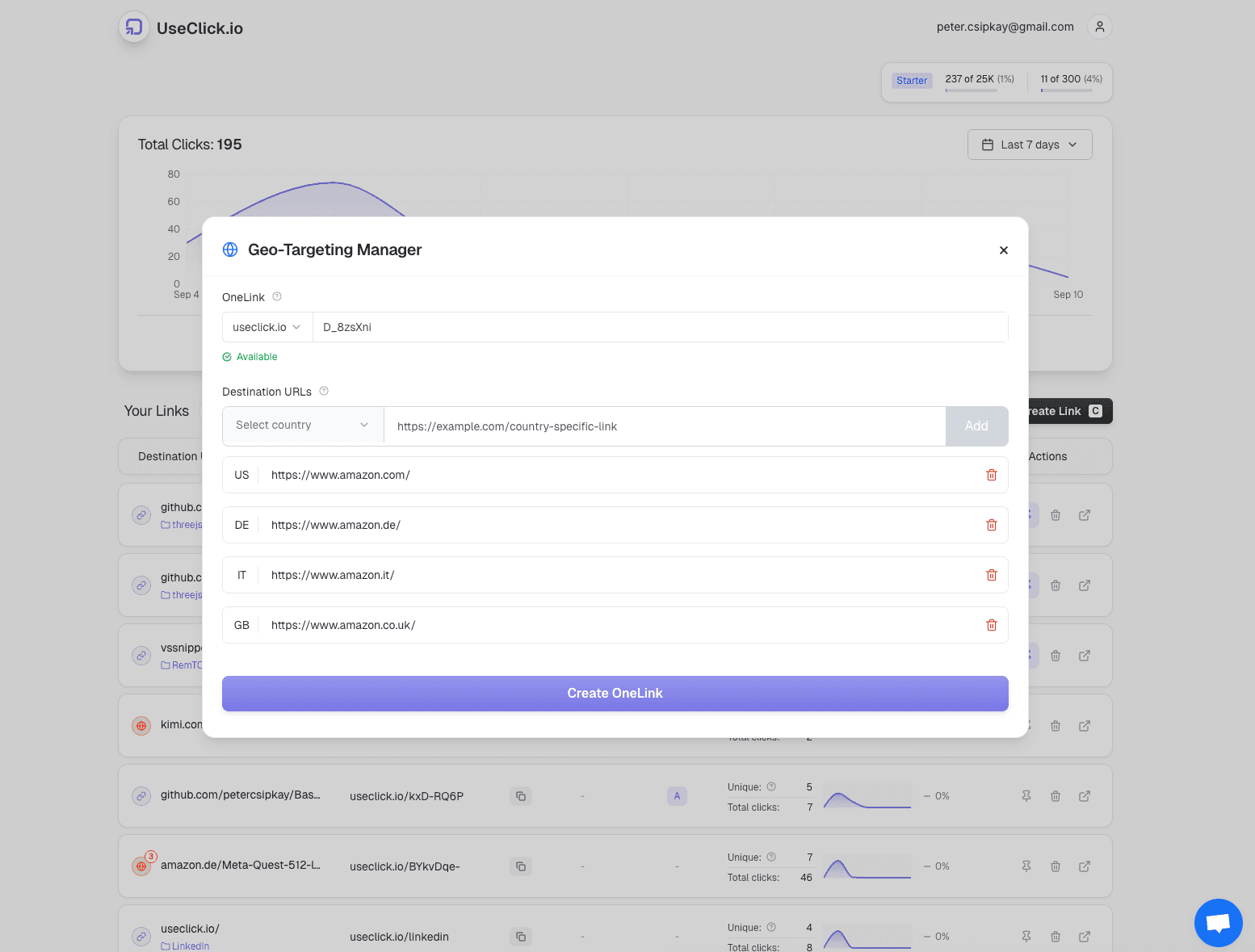Image resolution: width=1255 pixels, height=952 pixels.
Task: Open the chat support bubble
Action: click(1218, 922)
